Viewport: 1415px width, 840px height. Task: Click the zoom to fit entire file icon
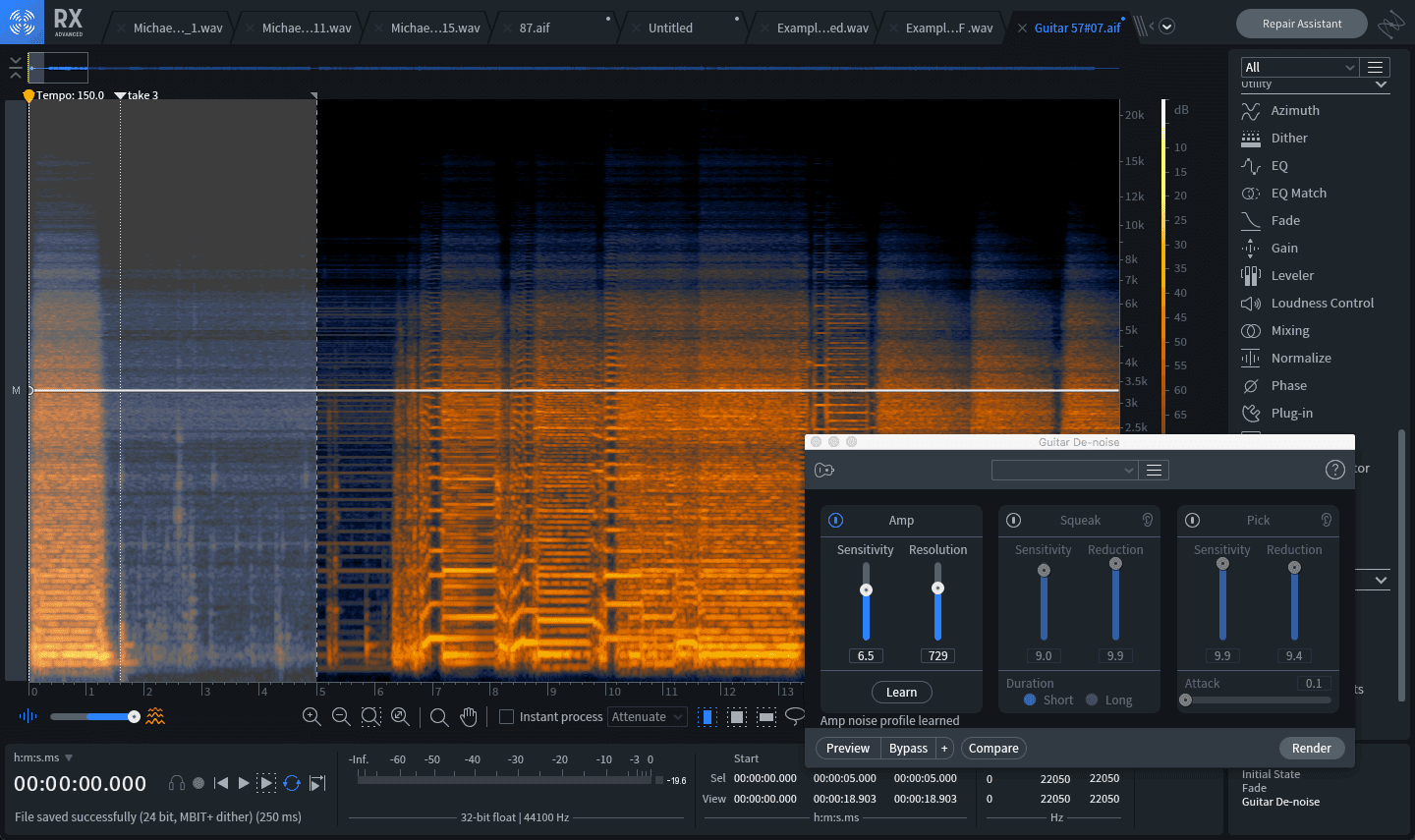[400, 717]
